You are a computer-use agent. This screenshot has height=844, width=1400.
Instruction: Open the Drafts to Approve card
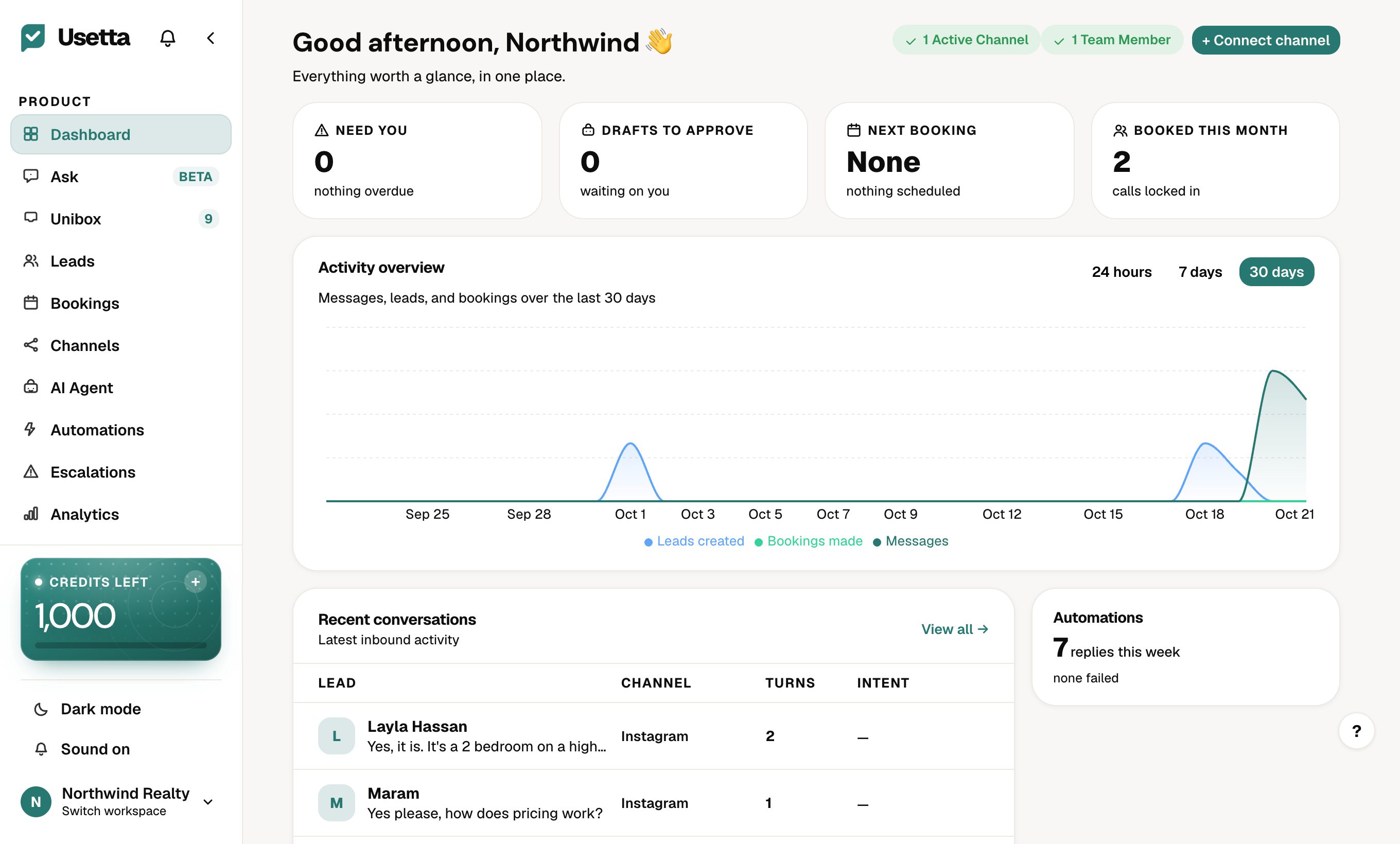point(683,161)
